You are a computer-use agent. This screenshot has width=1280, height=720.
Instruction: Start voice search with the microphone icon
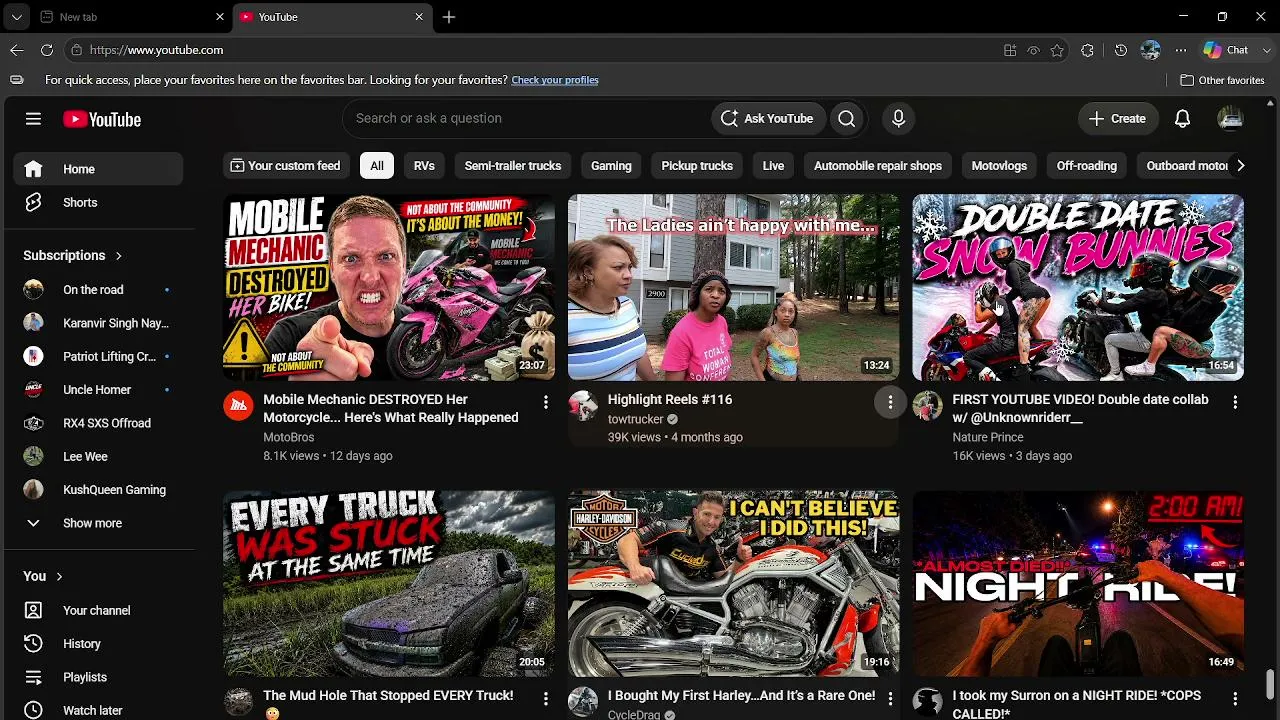898,118
